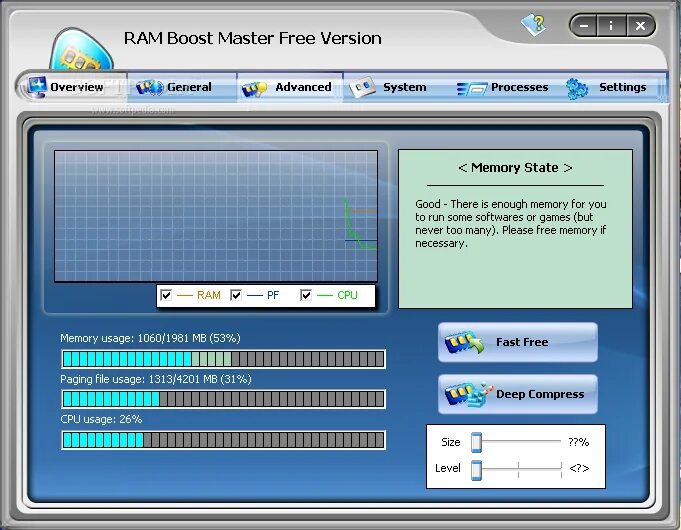
Task: Click the '<?>' level value
Action: (579, 468)
